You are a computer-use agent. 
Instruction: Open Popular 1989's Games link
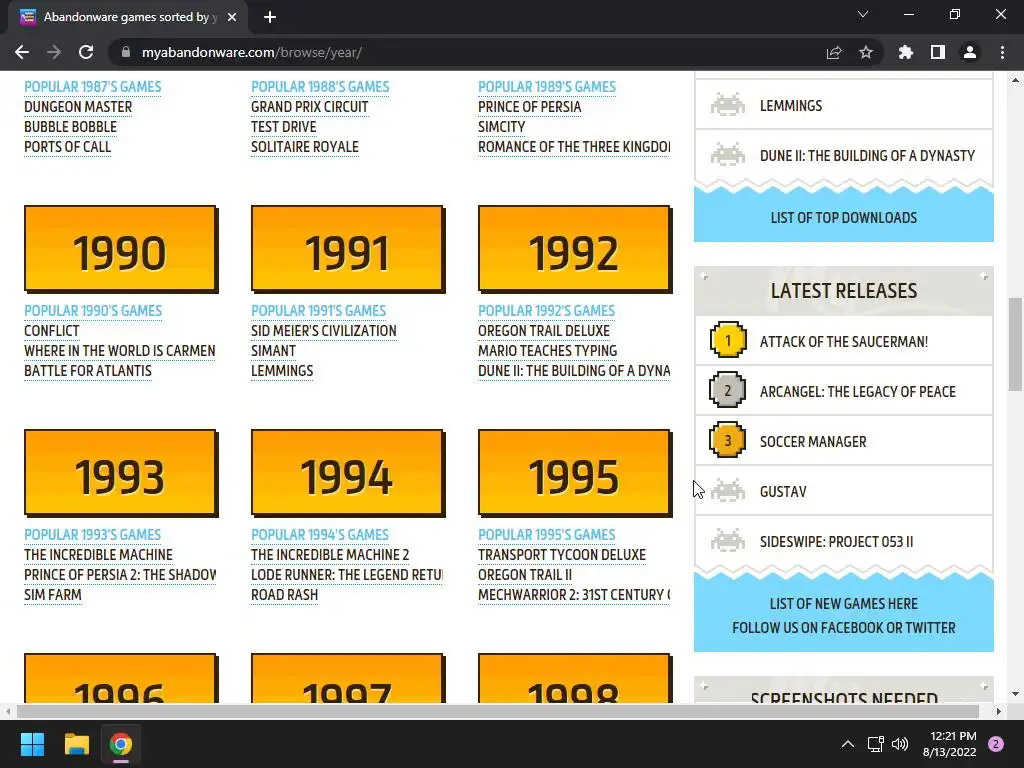click(547, 87)
